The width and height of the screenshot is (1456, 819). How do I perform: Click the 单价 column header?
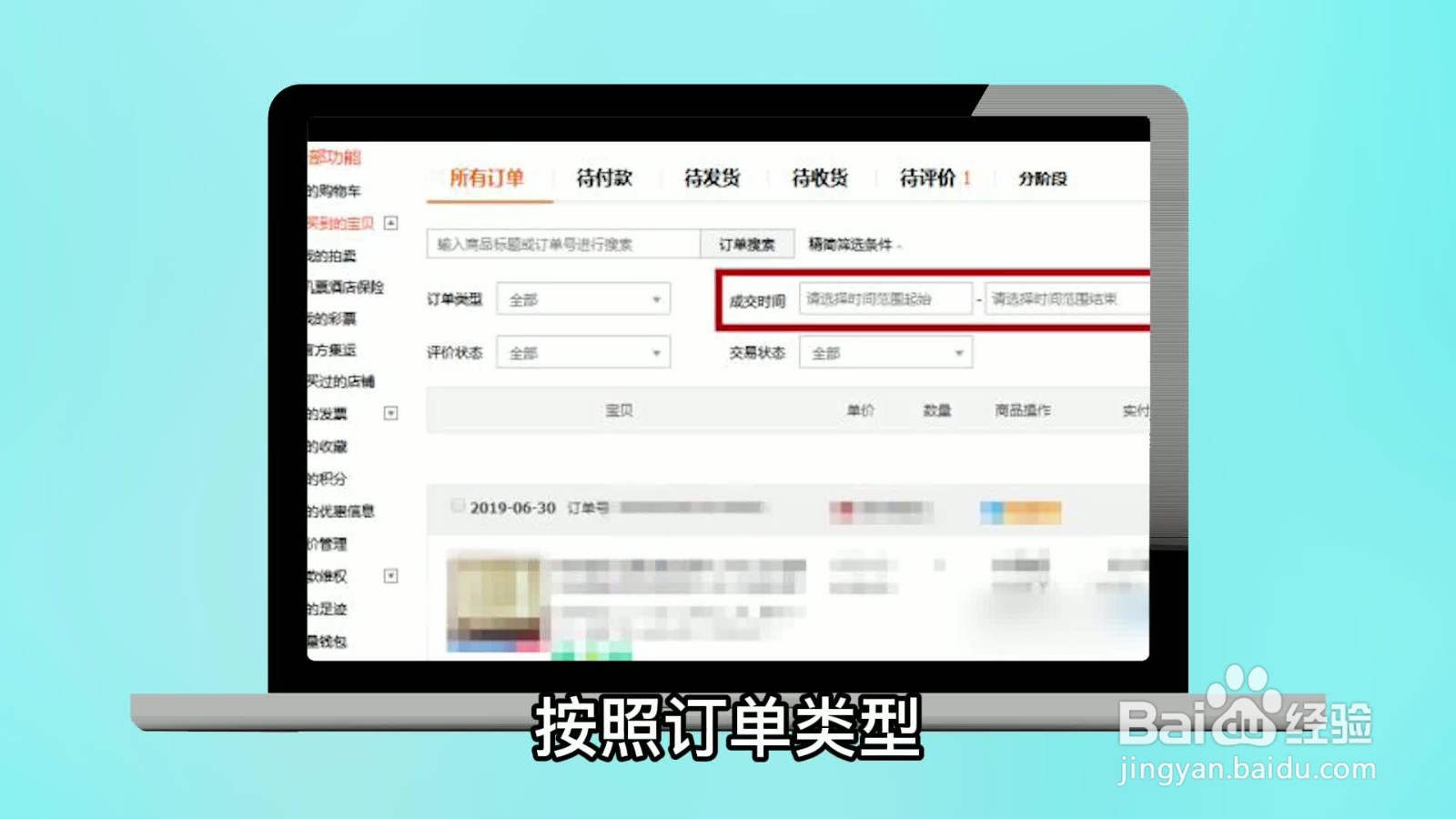(860, 410)
